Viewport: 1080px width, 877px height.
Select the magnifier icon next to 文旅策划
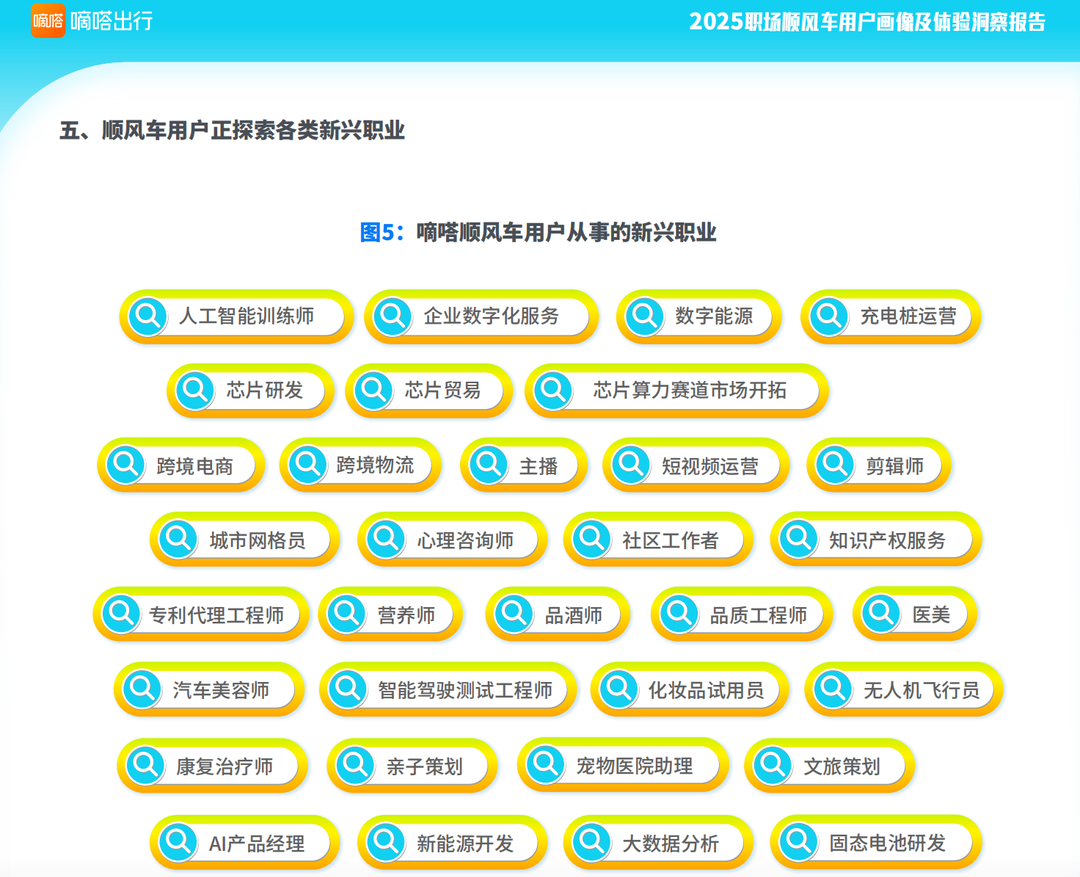point(773,766)
